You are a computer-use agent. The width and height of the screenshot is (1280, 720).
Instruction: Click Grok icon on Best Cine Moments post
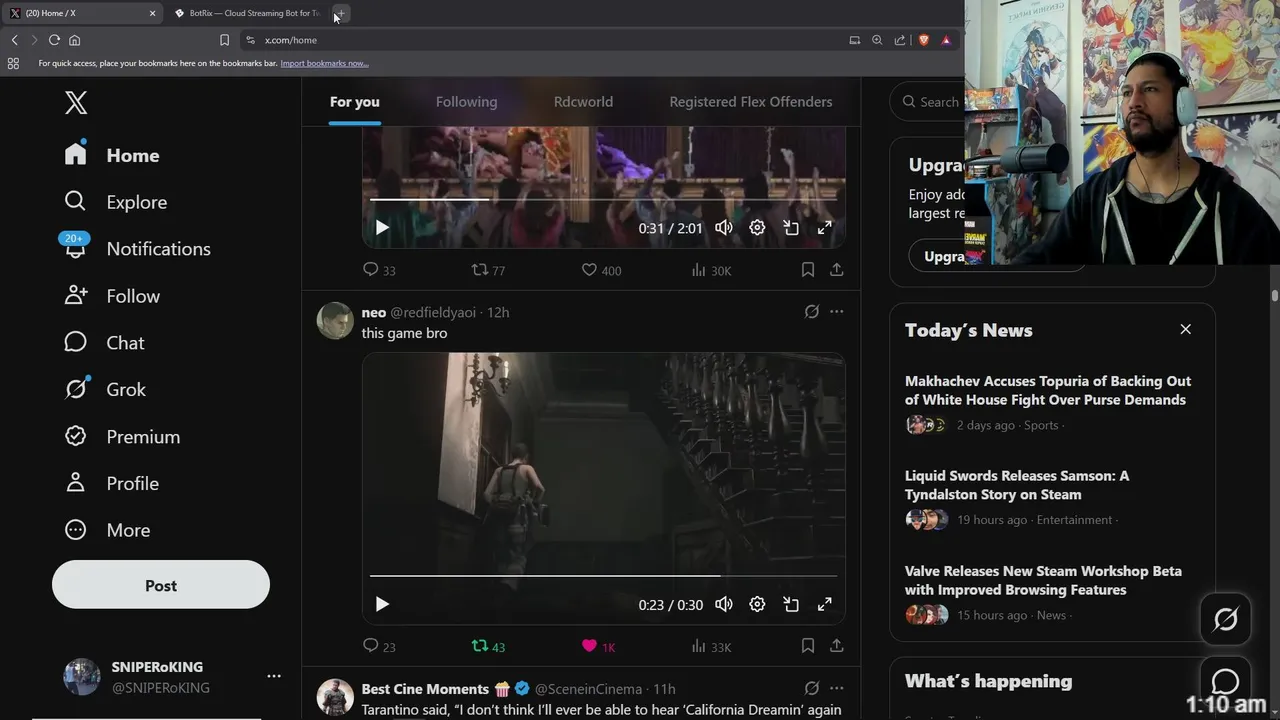pos(811,688)
